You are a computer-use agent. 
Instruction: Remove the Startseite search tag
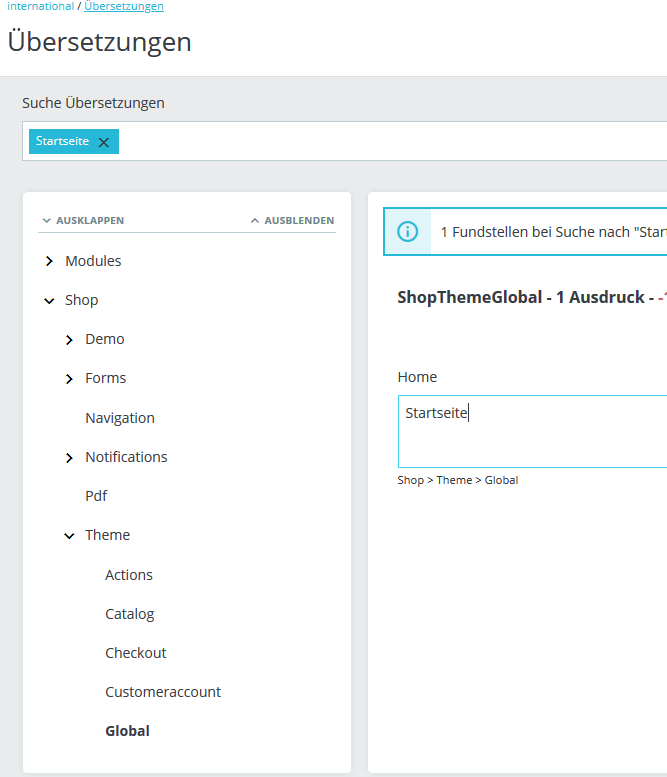103,142
